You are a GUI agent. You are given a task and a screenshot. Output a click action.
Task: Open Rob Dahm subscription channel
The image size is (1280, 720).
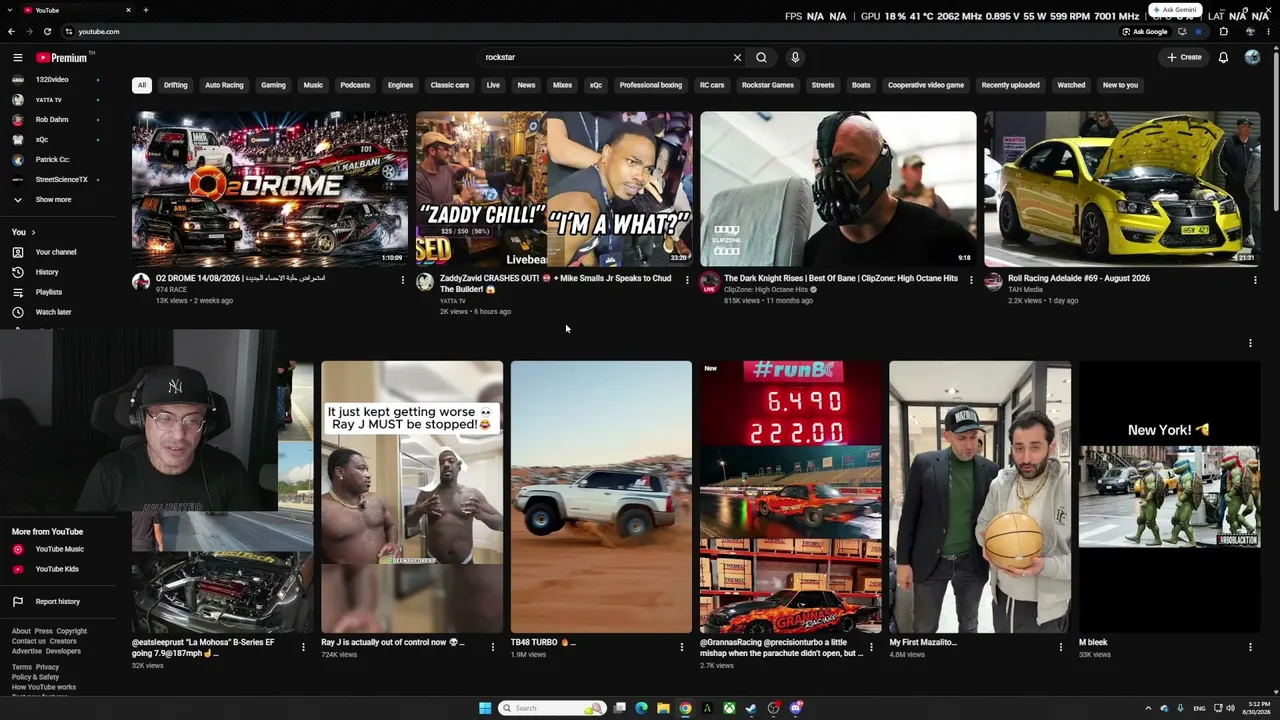click(56, 120)
